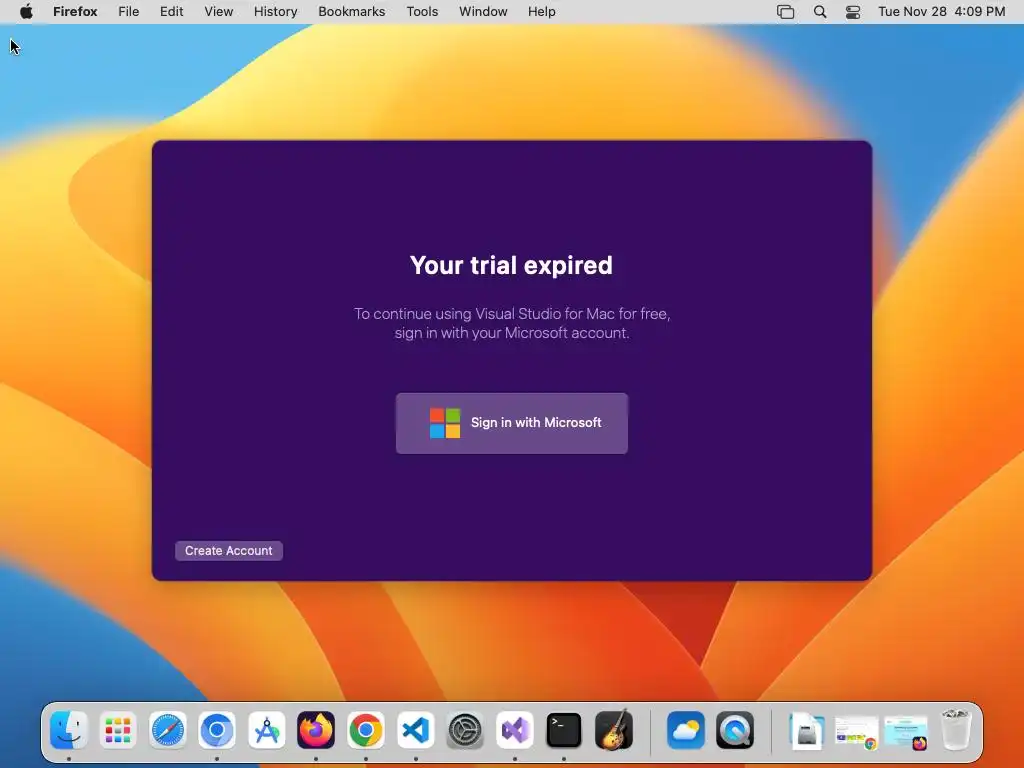Open Google Chrome from the Dock

click(x=366, y=729)
